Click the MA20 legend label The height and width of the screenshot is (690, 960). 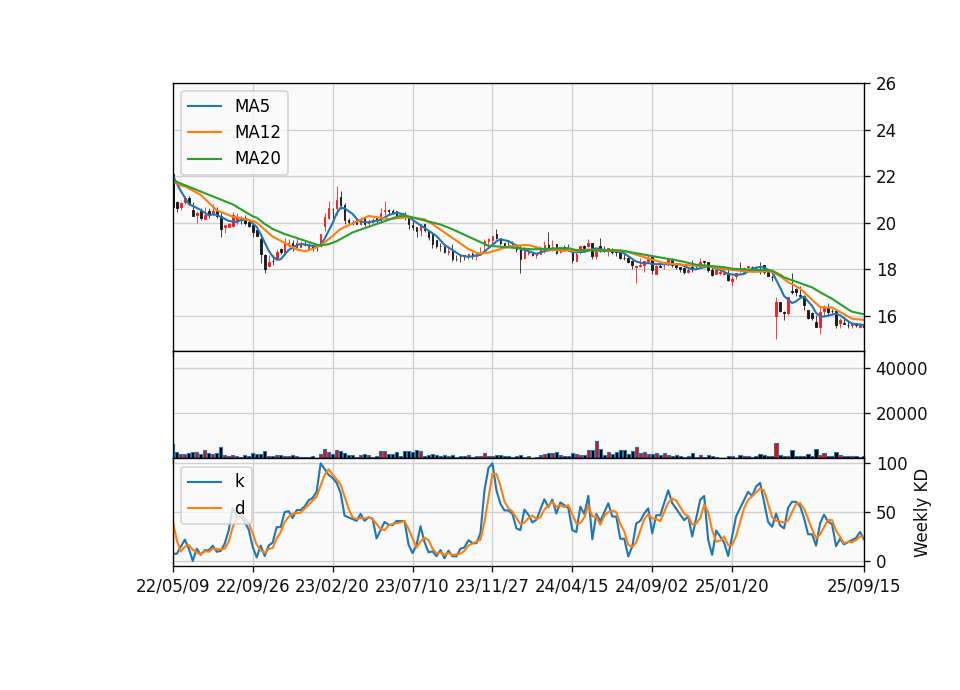click(x=257, y=158)
